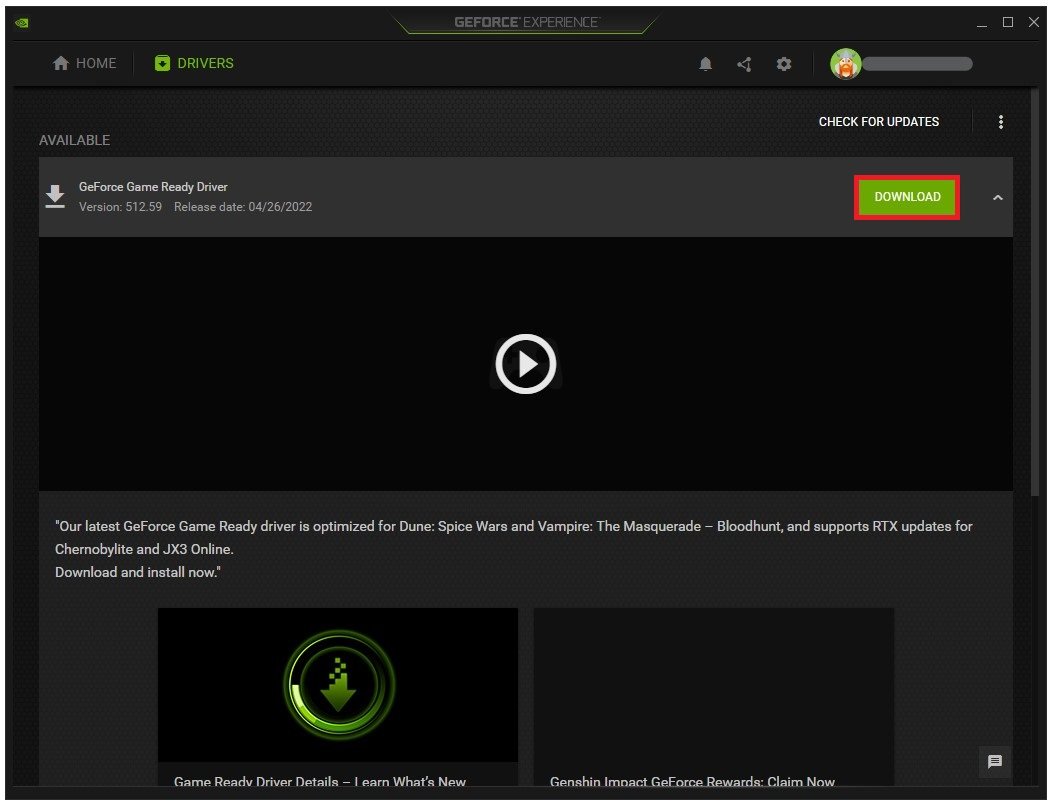Click 'Game Ready Driver Details' article title
The height and width of the screenshot is (804, 1052).
tap(320, 782)
